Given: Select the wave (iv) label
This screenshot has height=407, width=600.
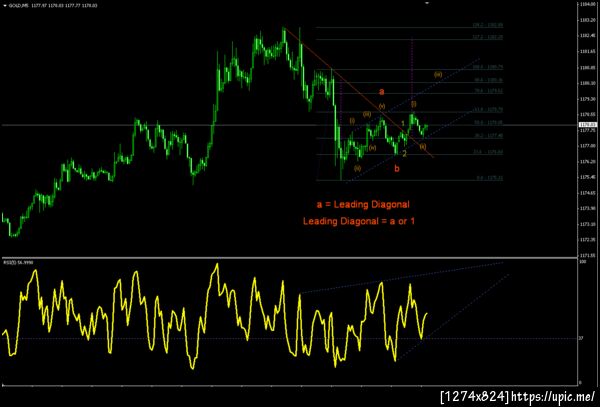Looking at the screenshot, I should tap(372, 148).
